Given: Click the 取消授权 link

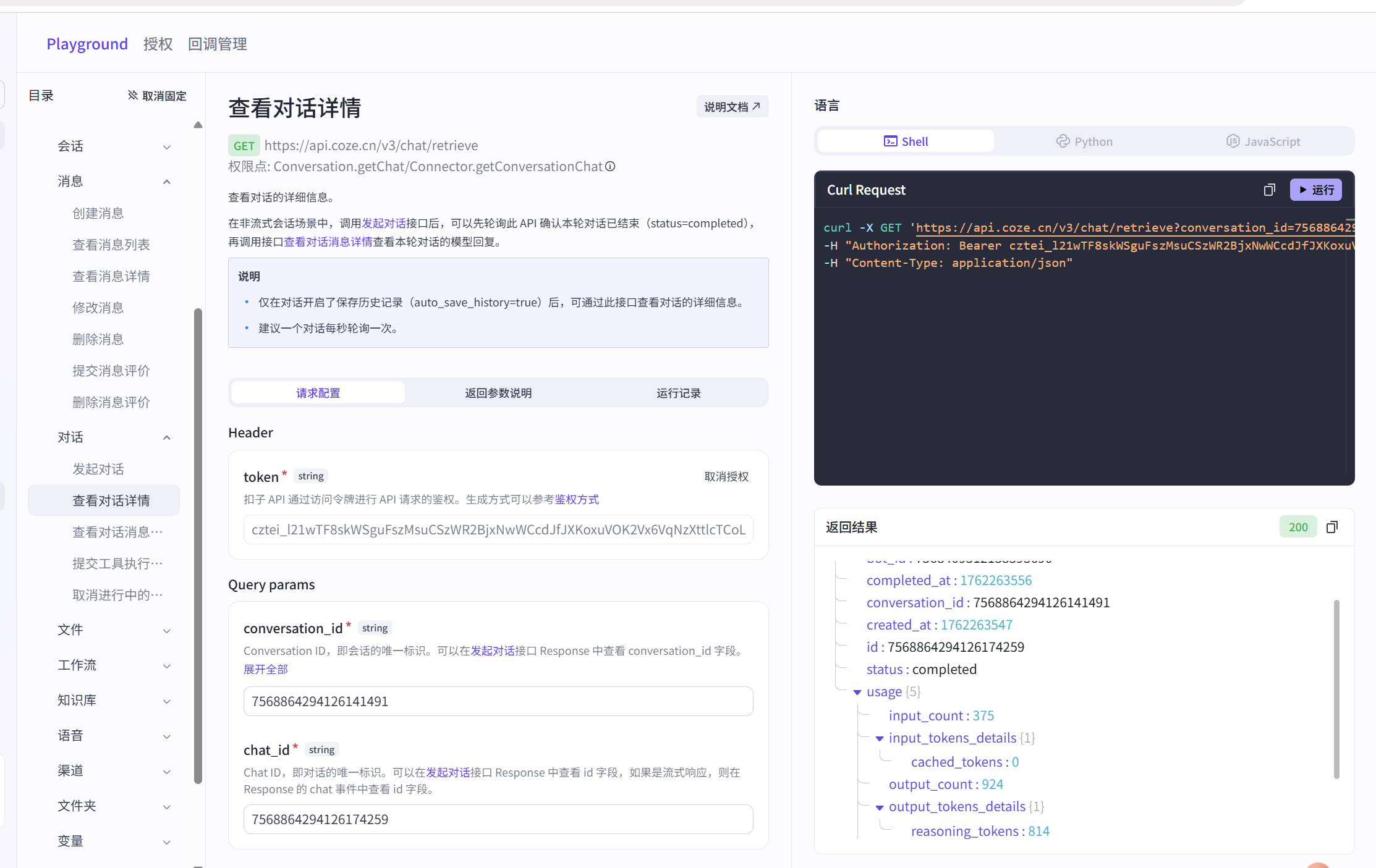Looking at the screenshot, I should [x=726, y=476].
